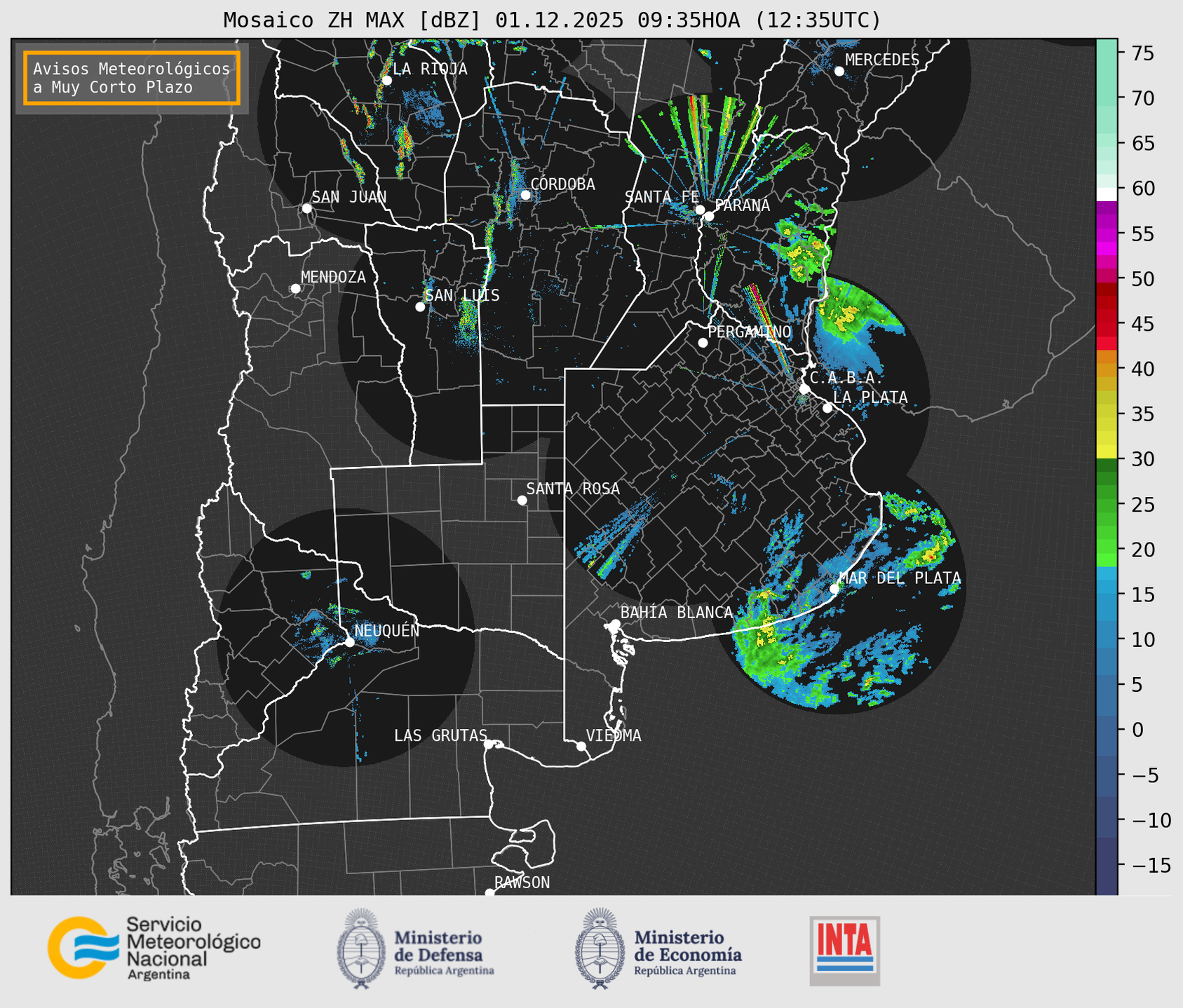This screenshot has width=1183, height=1008.
Task: Click the Ministerio de Economía crest logo
Action: [x=600, y=949]
